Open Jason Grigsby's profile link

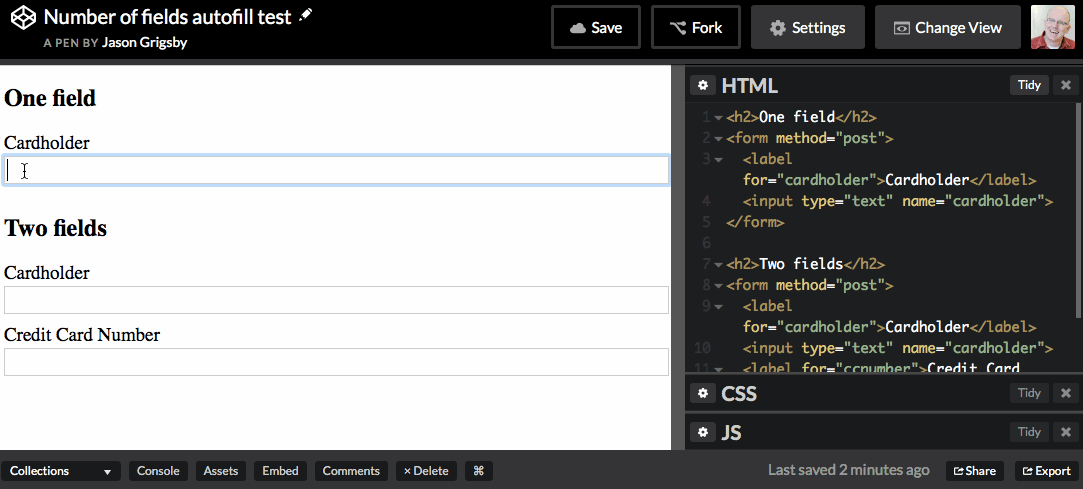pos(144,43)
